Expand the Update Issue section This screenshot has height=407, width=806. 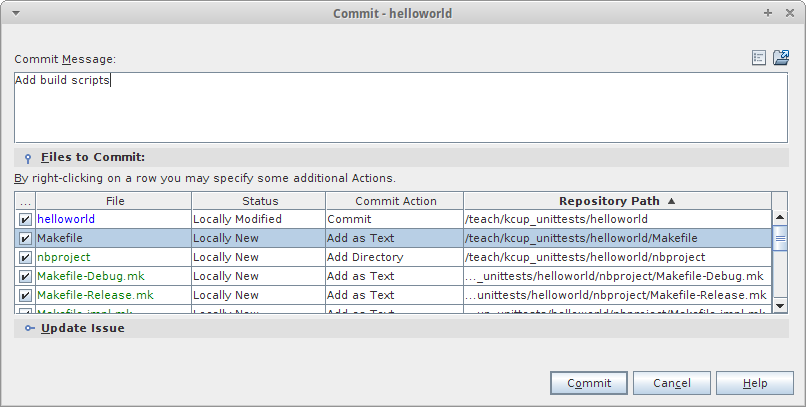click(x=82, y=328)
